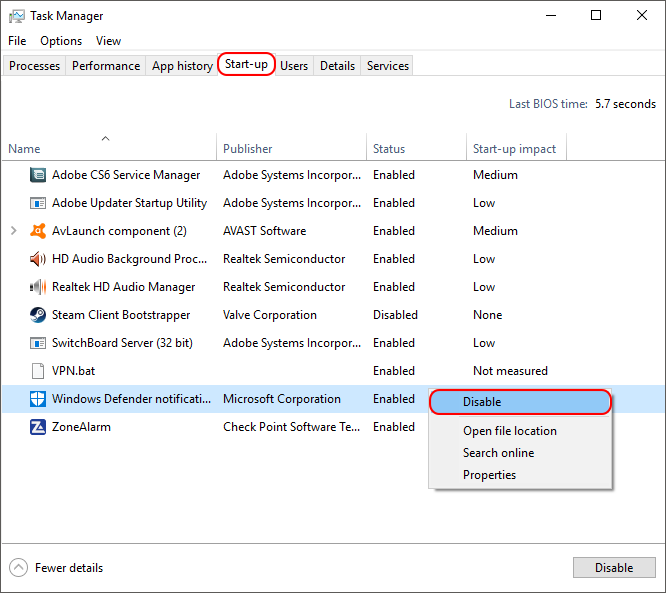The height and width of the screenshot is (593, 666).
Task: Open the File menu
Action: tap(17, 41)
